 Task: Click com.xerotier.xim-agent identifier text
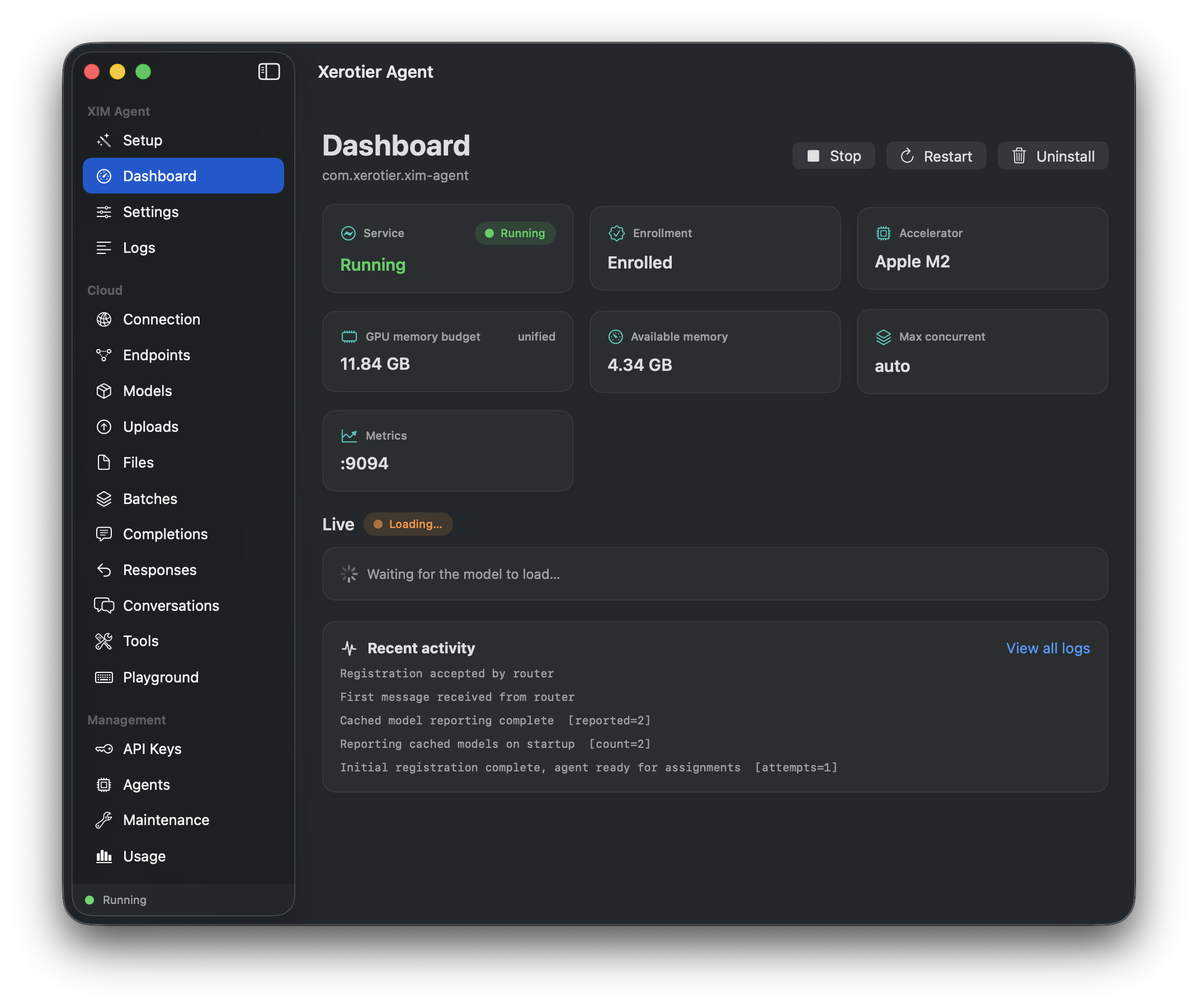(x=395, y=176)
